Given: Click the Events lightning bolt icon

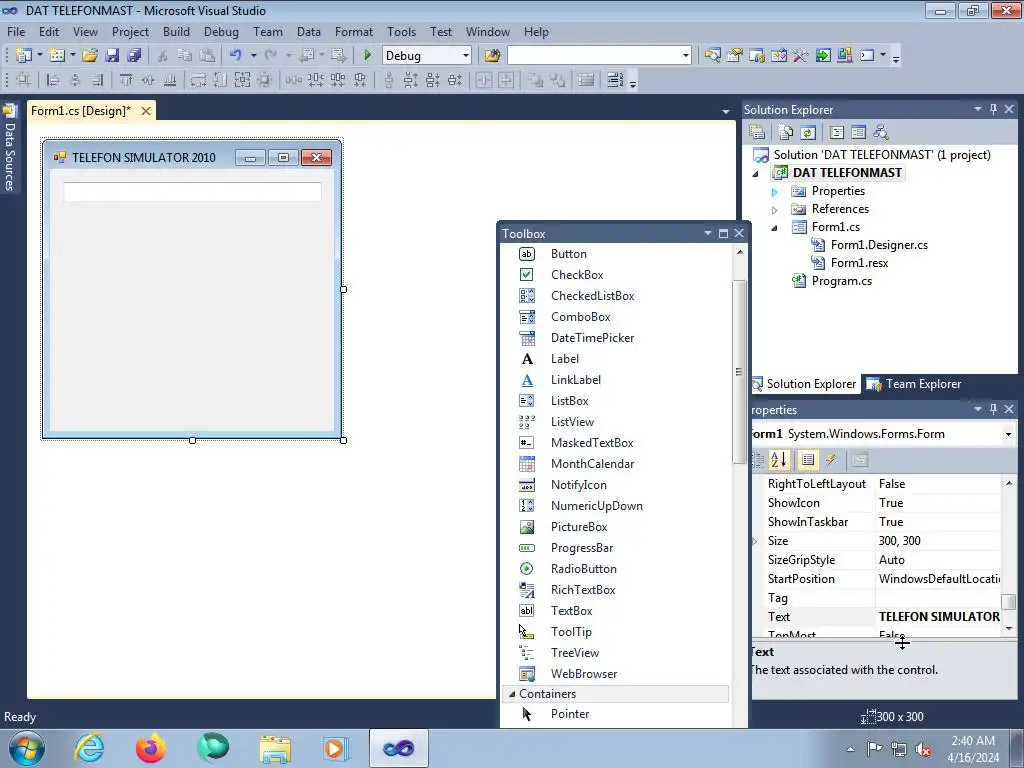Looking at the screenshot, I should point(831,460).
